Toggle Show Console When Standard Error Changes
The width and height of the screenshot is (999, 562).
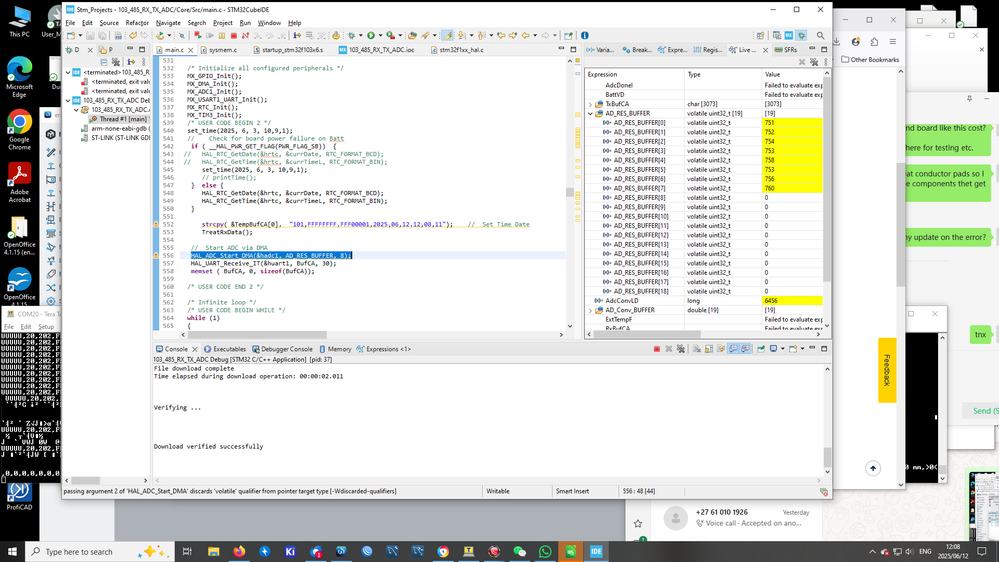click(746, 349)
